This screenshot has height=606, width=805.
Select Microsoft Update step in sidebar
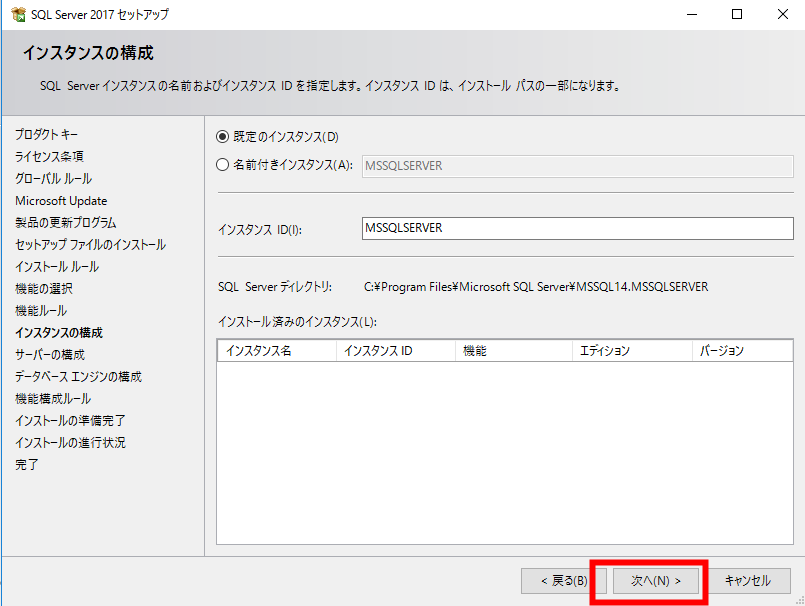click(x=61, y=201)
